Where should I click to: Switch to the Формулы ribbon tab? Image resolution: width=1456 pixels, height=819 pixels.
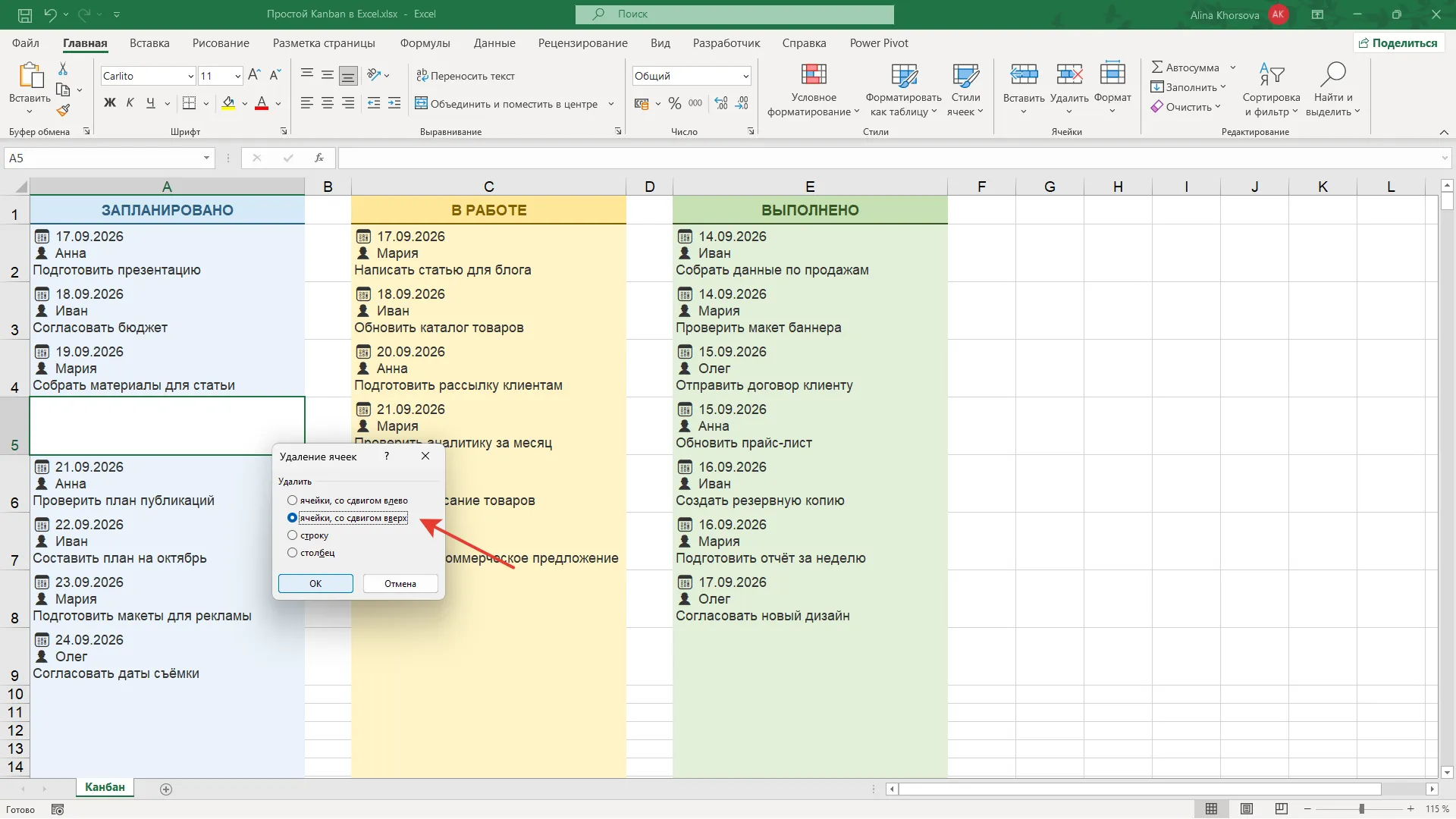tap(425, 43)
